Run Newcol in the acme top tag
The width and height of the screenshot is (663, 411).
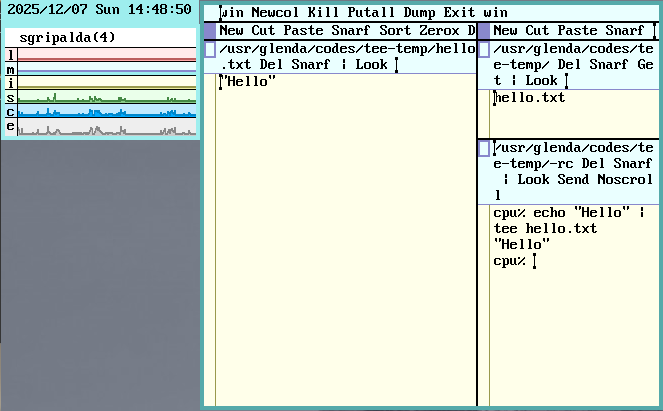point(275,13)
